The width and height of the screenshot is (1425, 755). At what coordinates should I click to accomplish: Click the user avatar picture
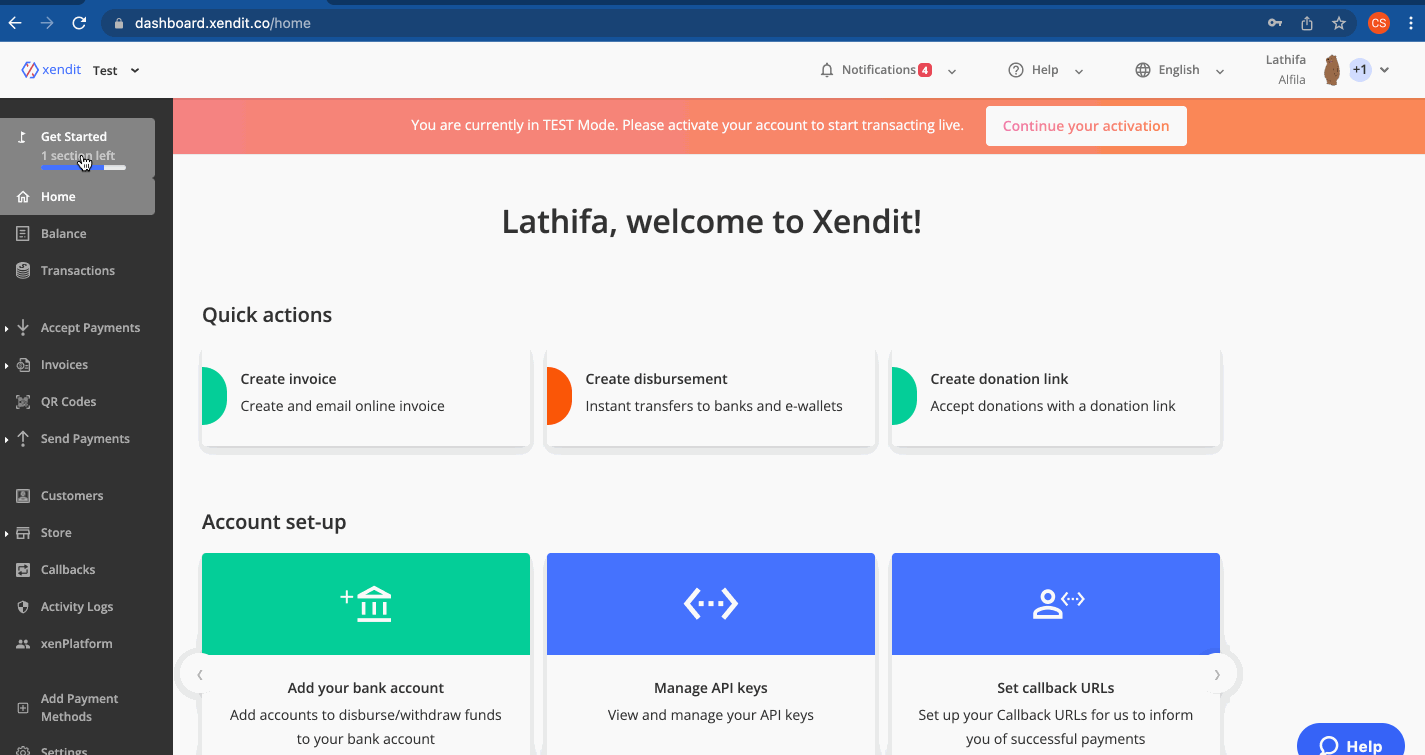(x=1332, y=70)
